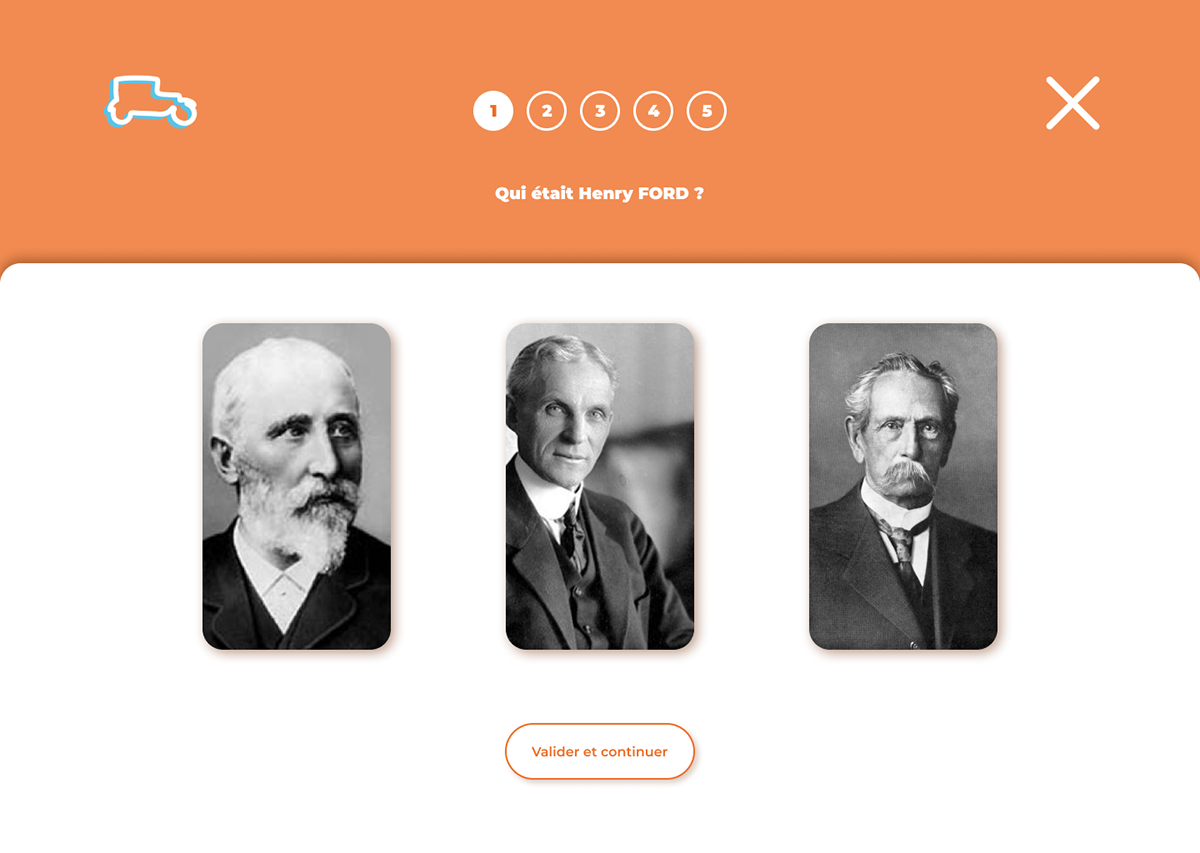Jump to question step 2 circle

point(547,111)
